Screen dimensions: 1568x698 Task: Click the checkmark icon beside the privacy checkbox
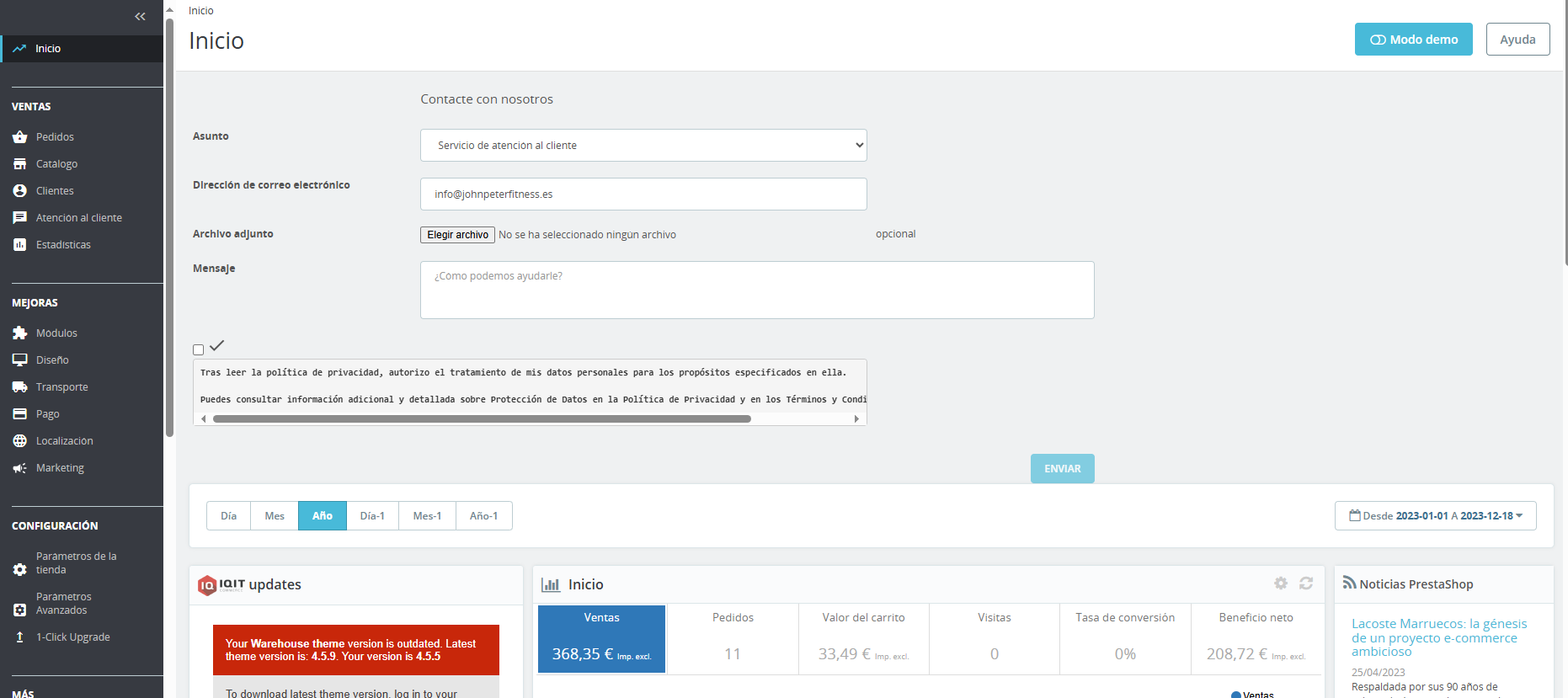click(x=217, y=345)
